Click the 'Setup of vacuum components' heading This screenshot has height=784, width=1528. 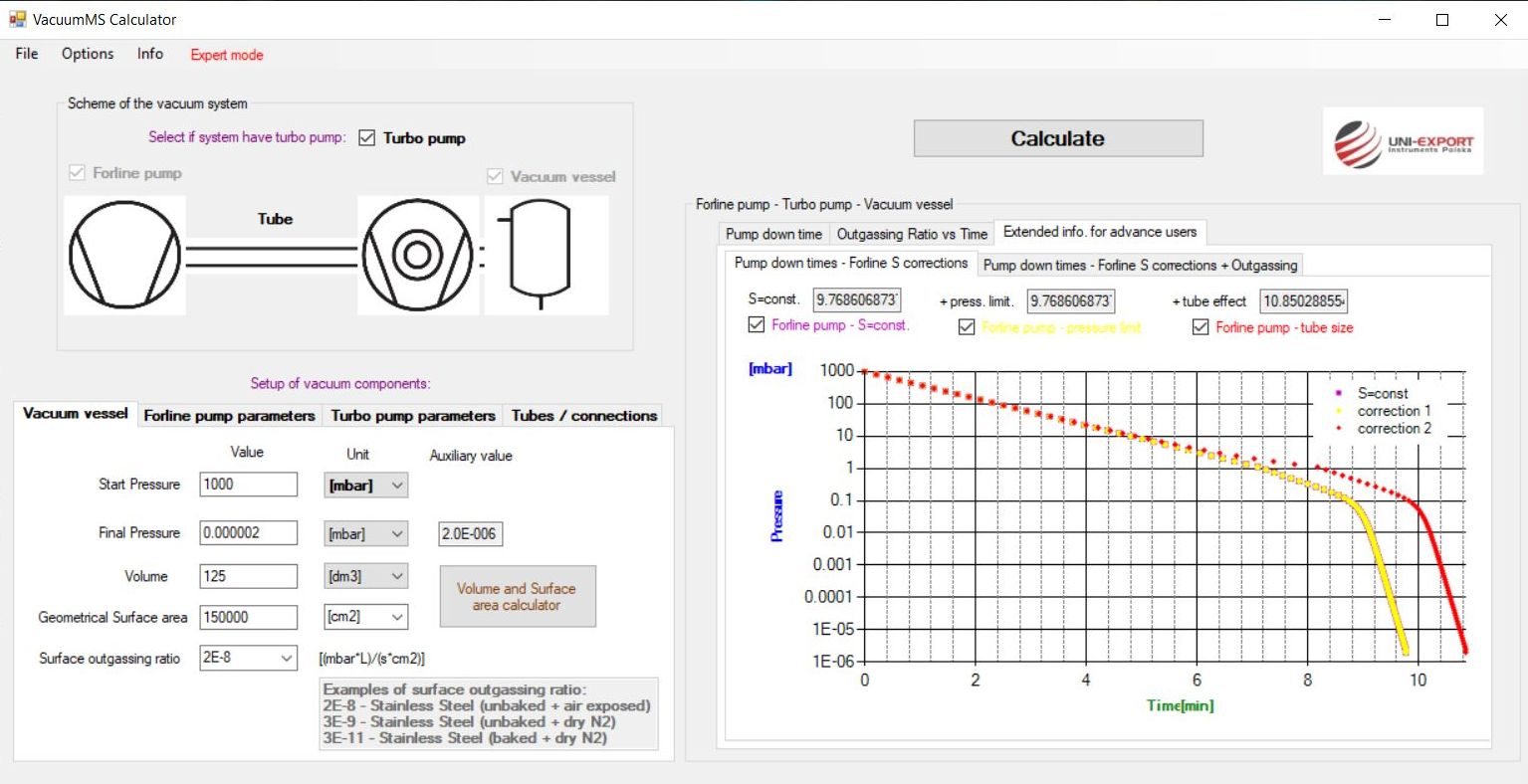coord(340,383)
